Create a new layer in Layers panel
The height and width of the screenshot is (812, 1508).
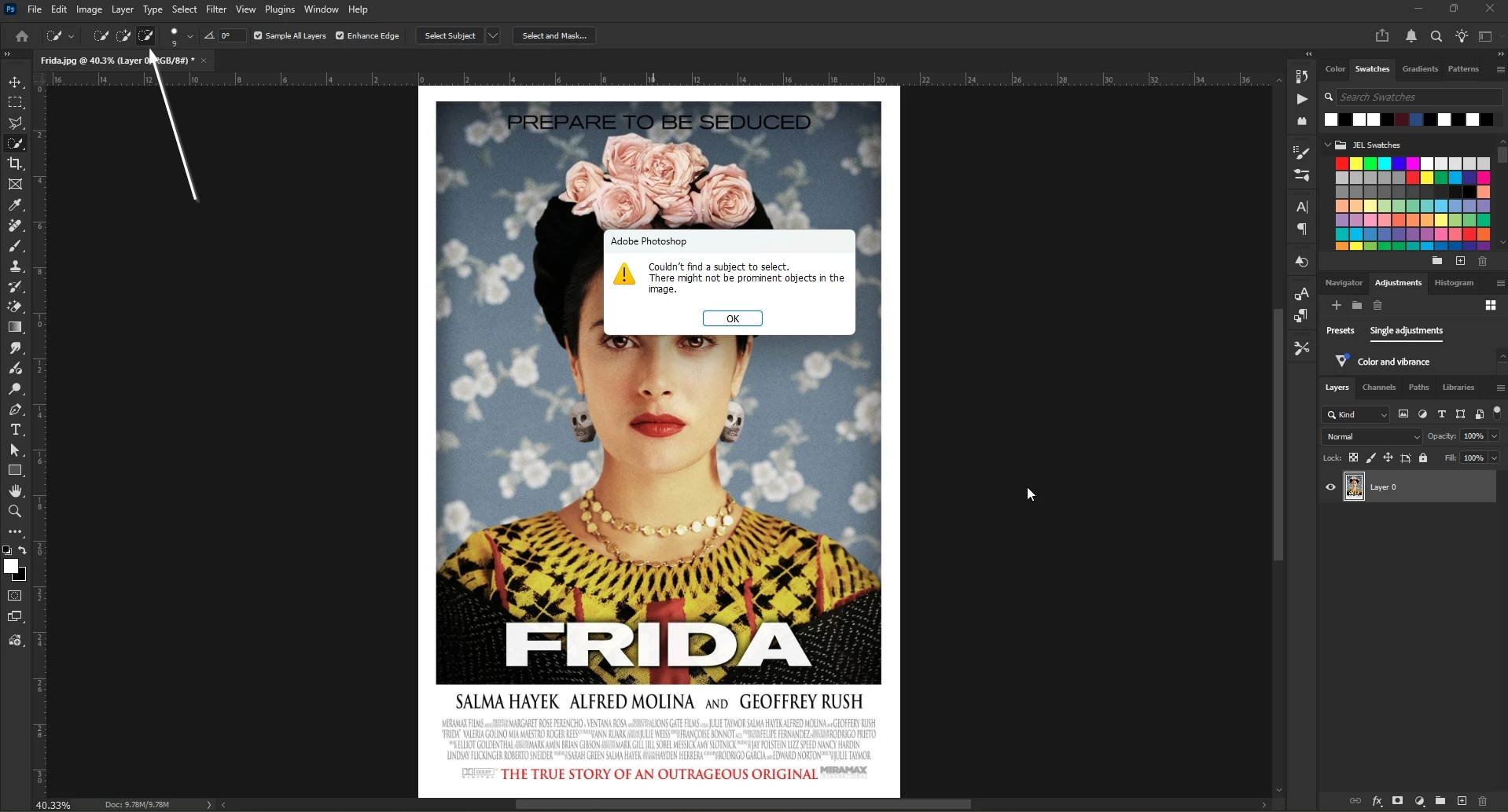(1462, 801)
